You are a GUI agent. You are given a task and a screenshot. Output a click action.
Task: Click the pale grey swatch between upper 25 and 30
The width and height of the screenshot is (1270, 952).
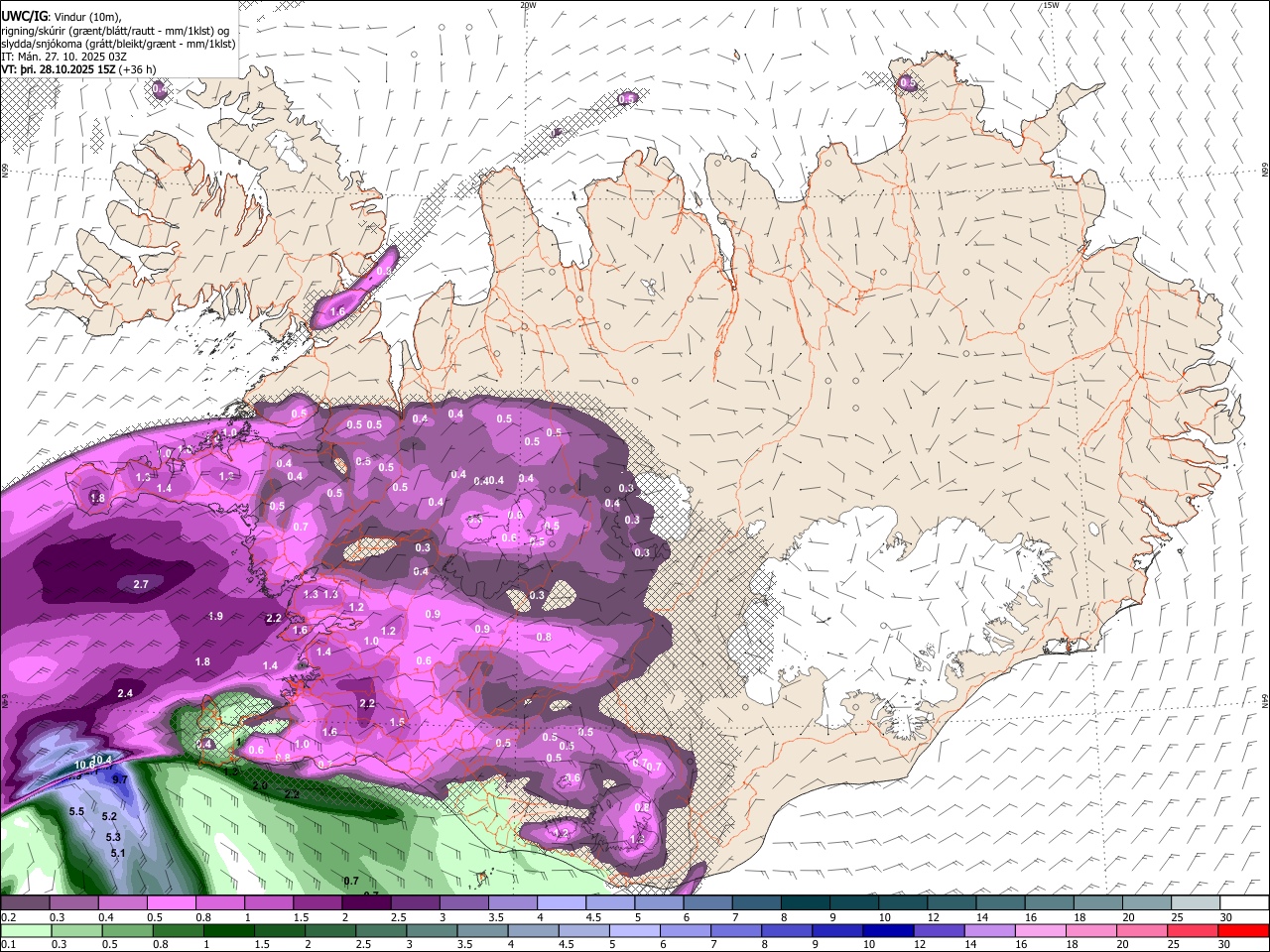point(1196,903)
